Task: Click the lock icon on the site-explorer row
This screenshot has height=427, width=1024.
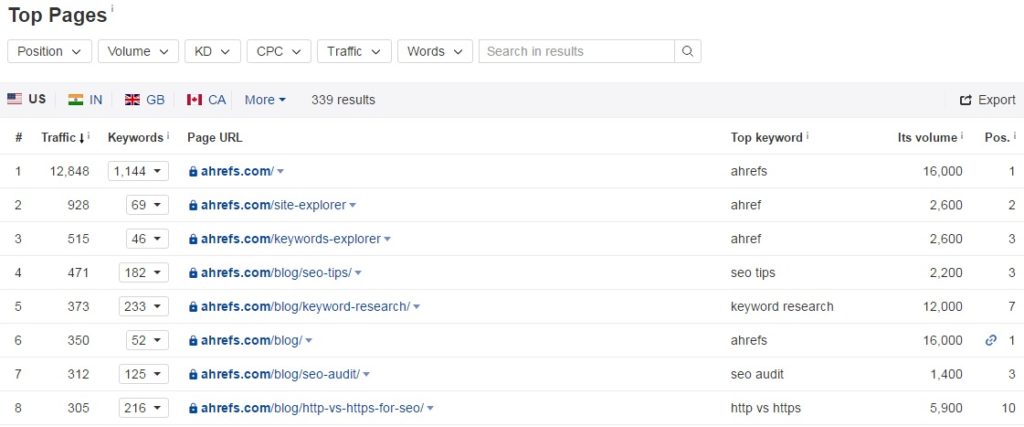Action: pos(193,205)
